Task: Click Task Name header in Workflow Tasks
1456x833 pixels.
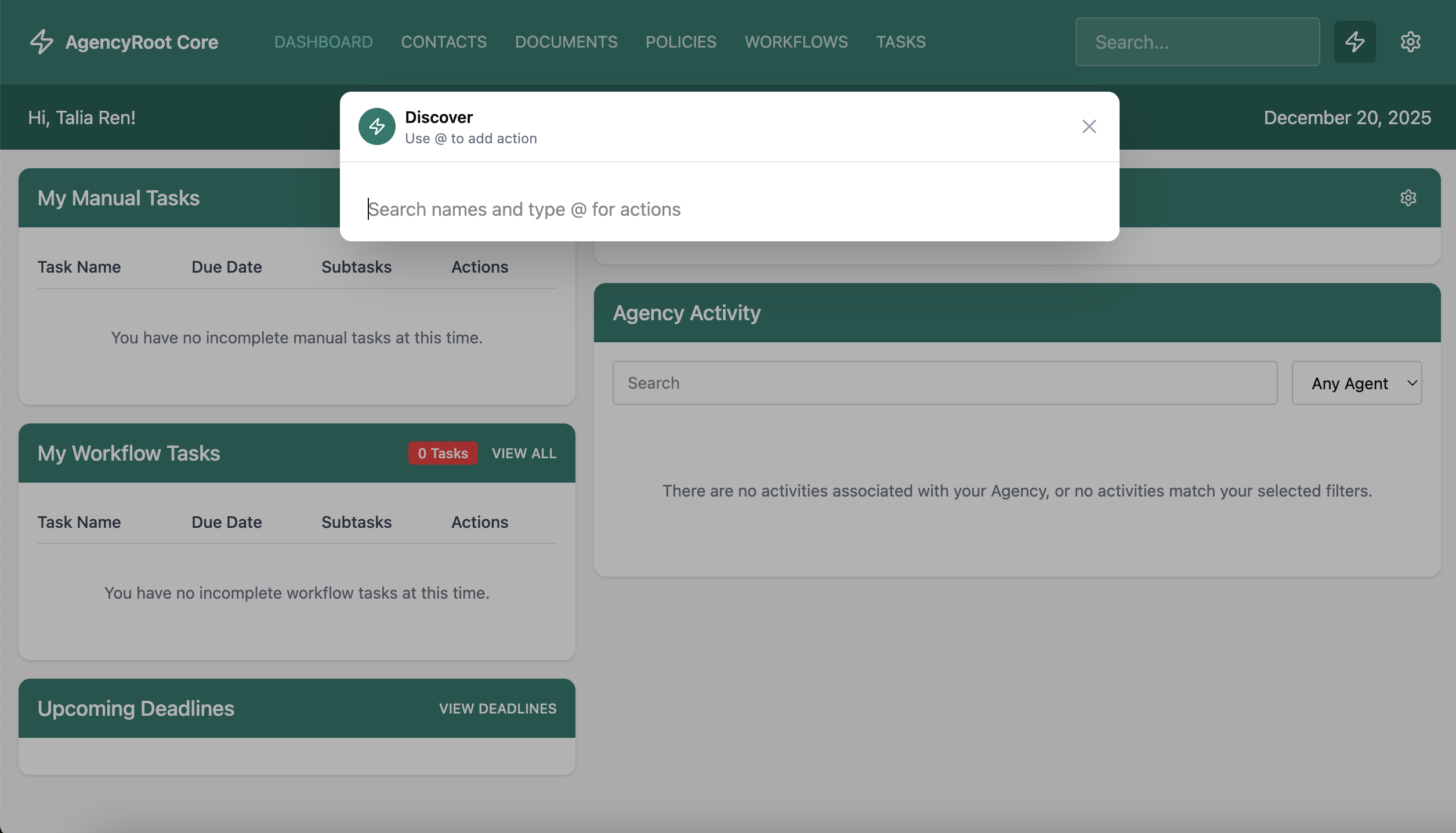Action: click(79, 522)
